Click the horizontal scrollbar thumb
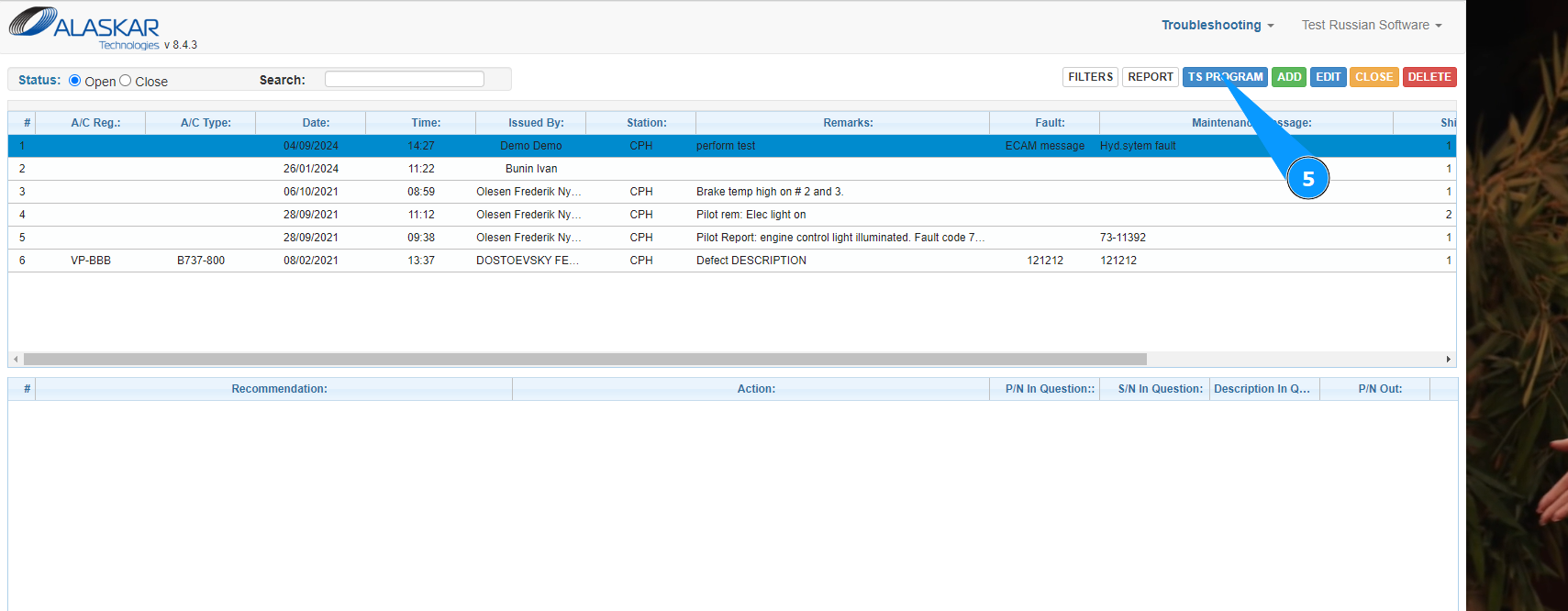The height and width of the screenshot is (611, 1568). pos(585,360)
